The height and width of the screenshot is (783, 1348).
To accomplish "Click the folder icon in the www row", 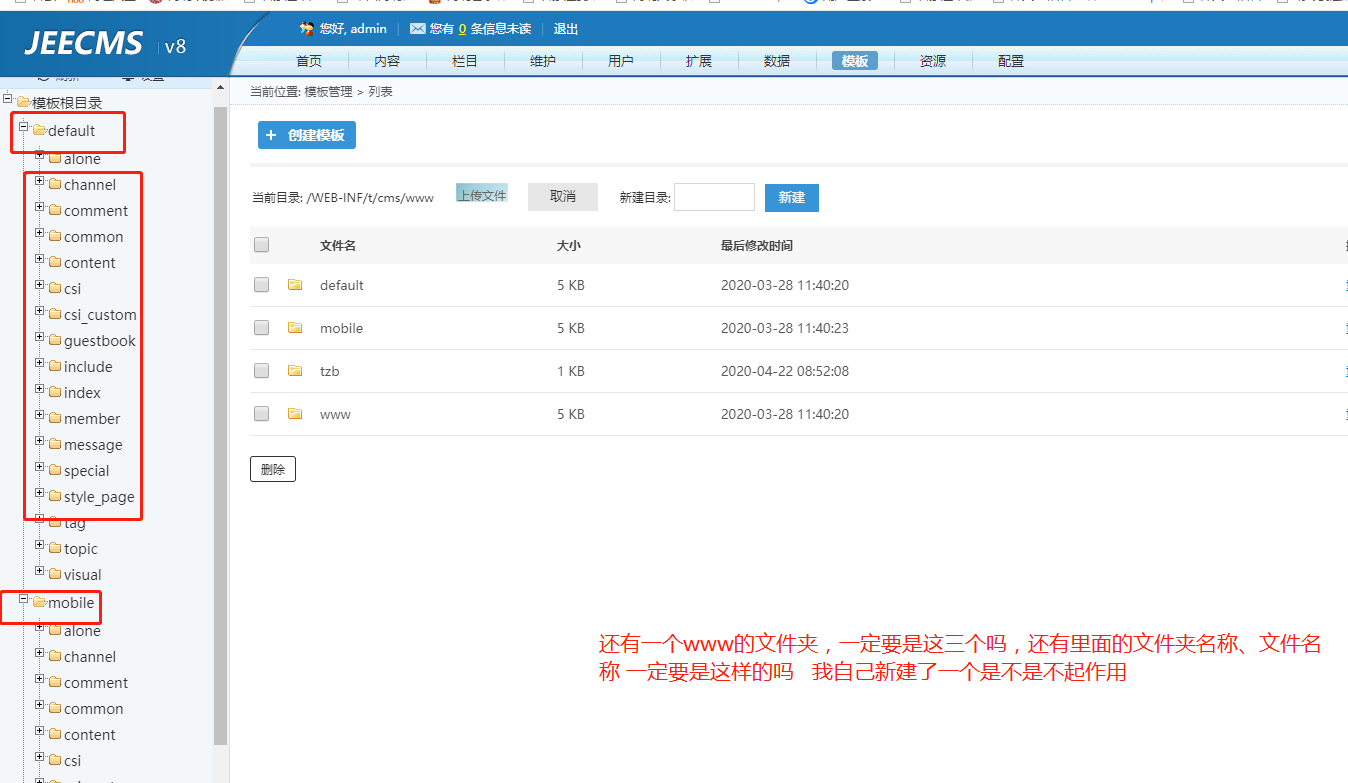I will tap(295, 414).
